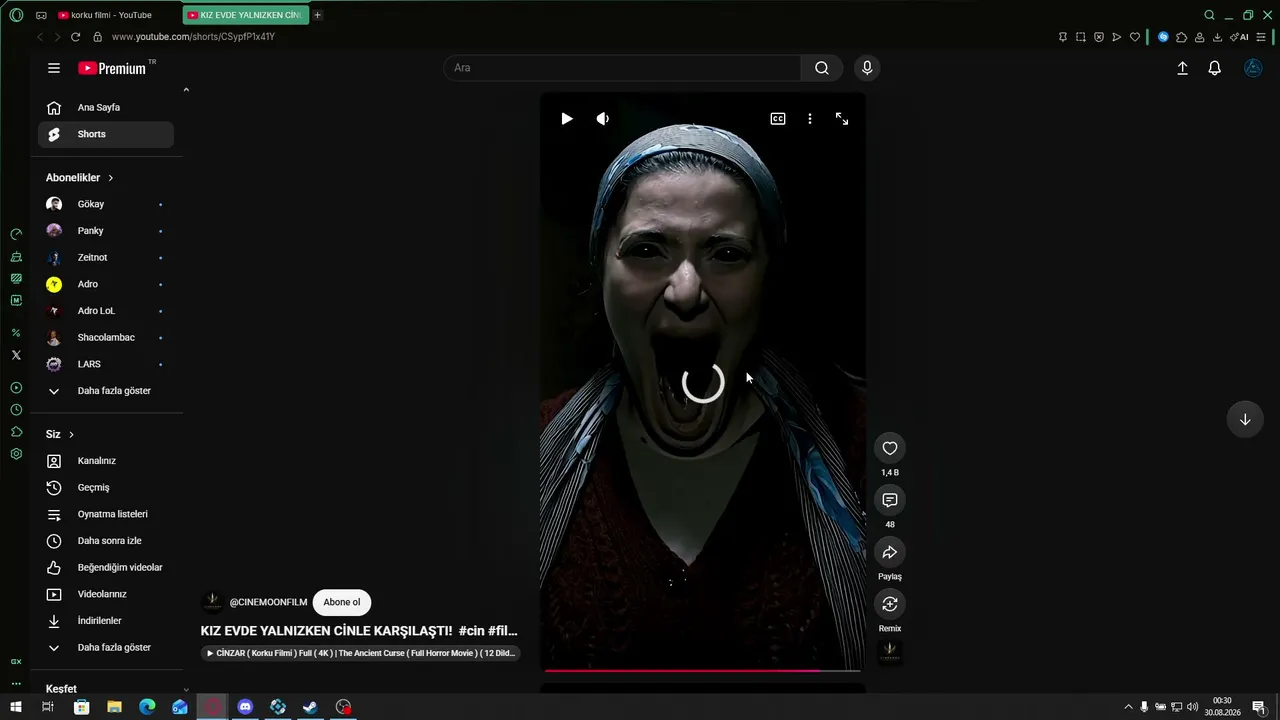Subscribe via the Abone ol button

[342, 602]
